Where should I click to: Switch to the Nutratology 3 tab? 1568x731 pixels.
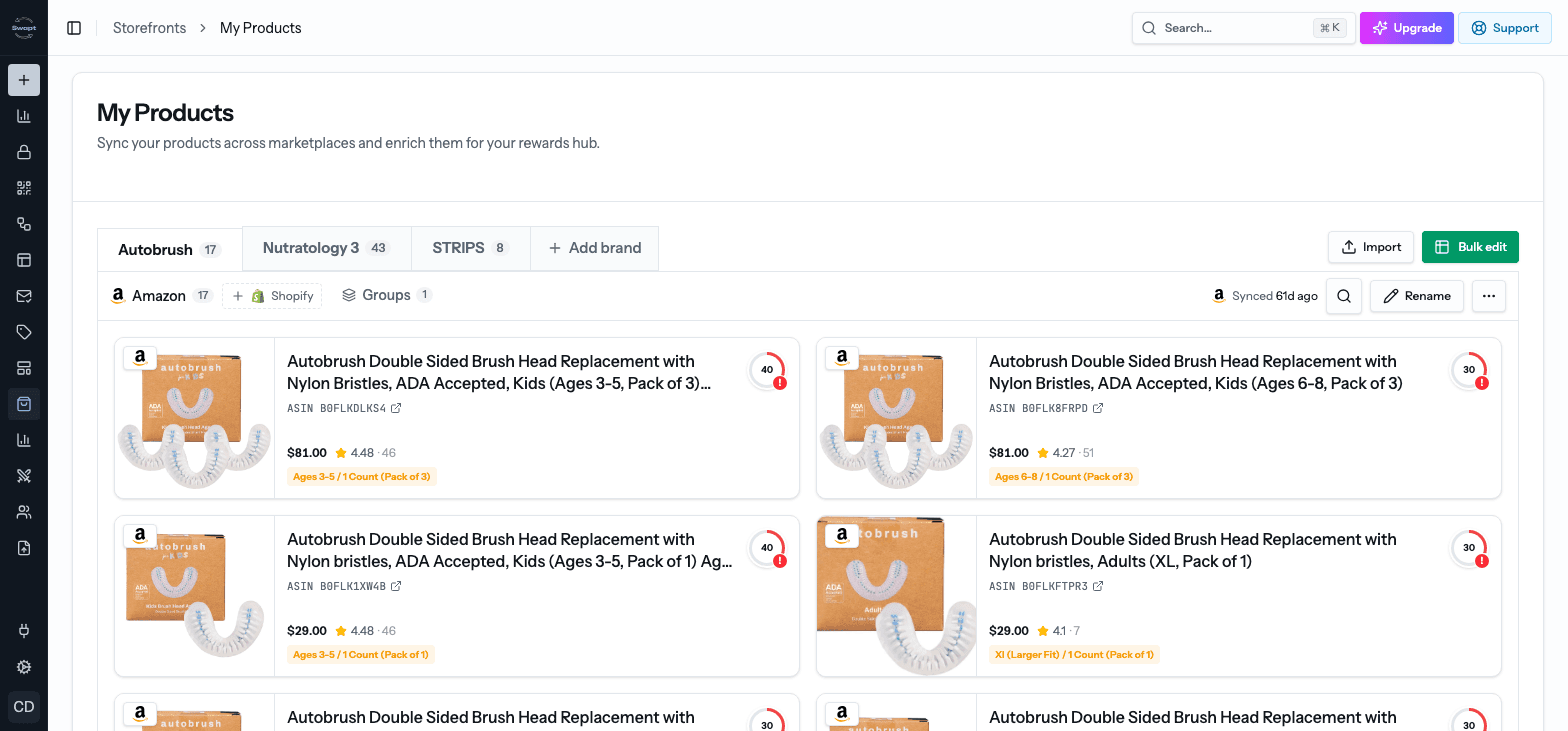326,248
